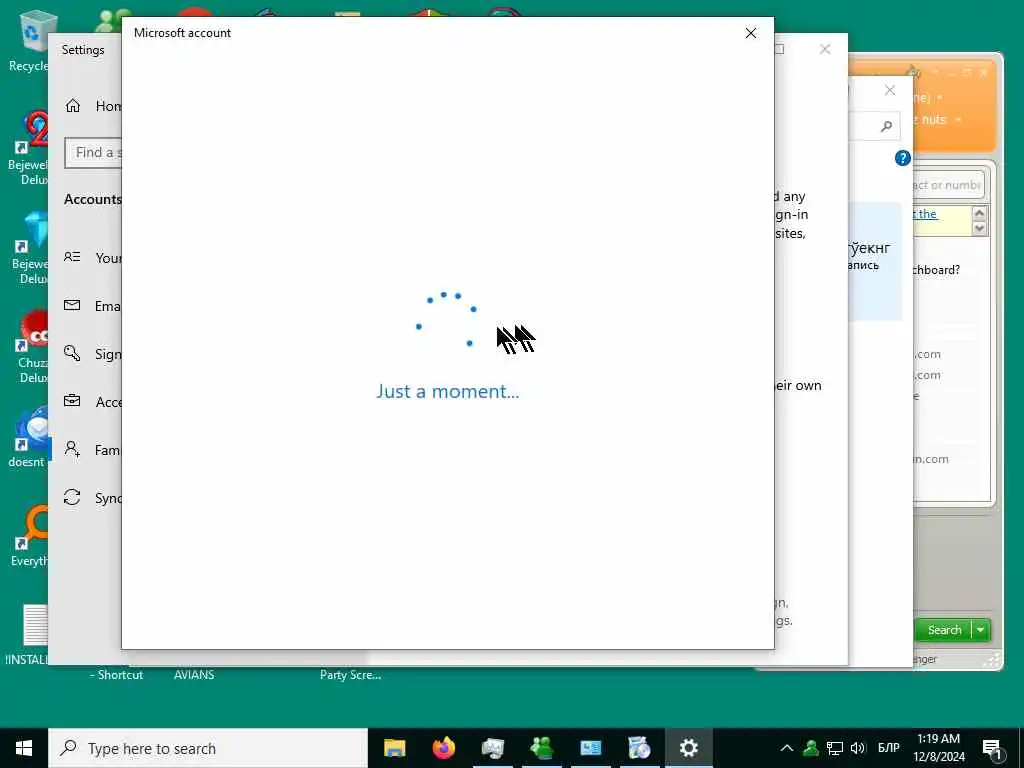Open Sync settings circular-arrows item
The image size is (1024, 768).
(x=93, y=498)
